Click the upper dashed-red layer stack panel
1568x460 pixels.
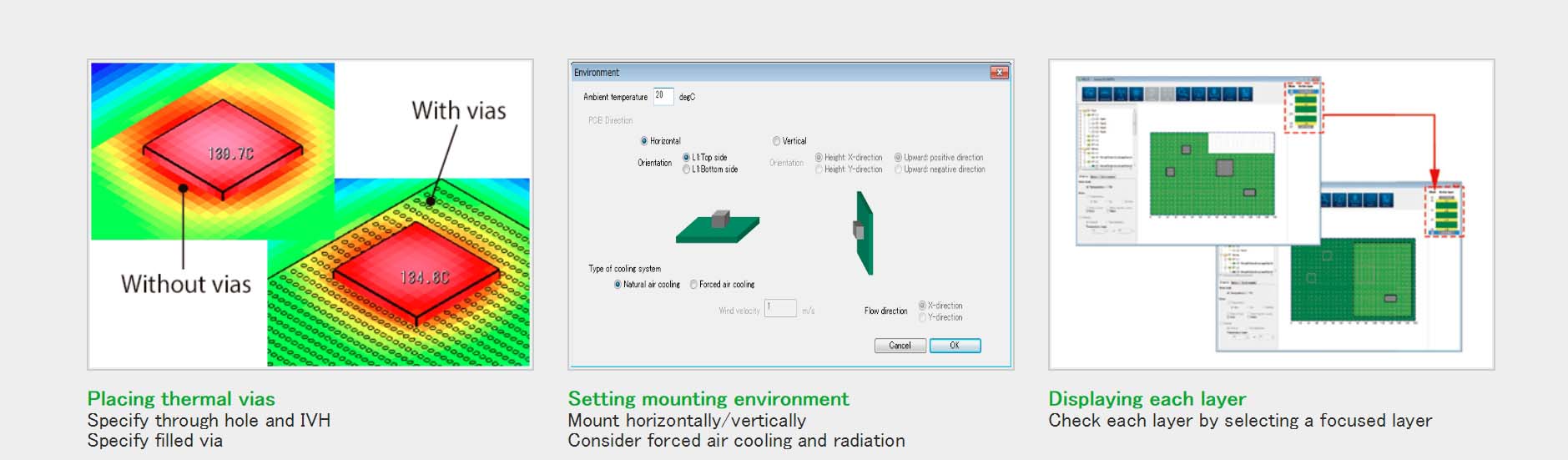(1304, 107)
